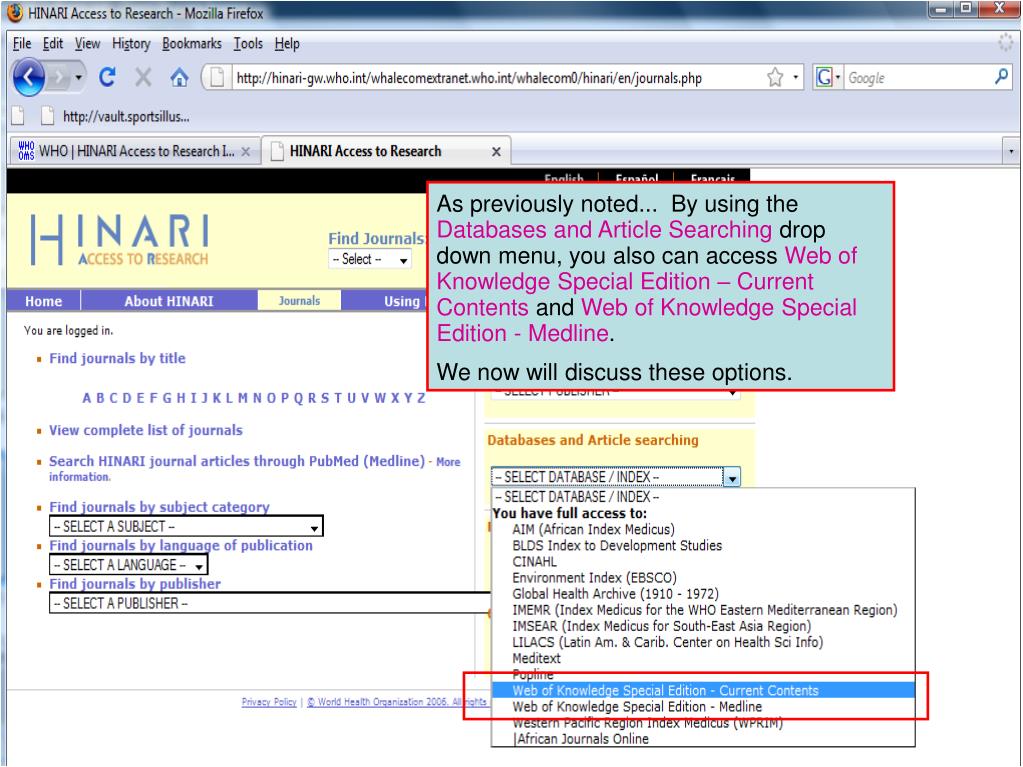Open Search HINARI journal articles through PubMed
1023x767 pixels.
237,460
